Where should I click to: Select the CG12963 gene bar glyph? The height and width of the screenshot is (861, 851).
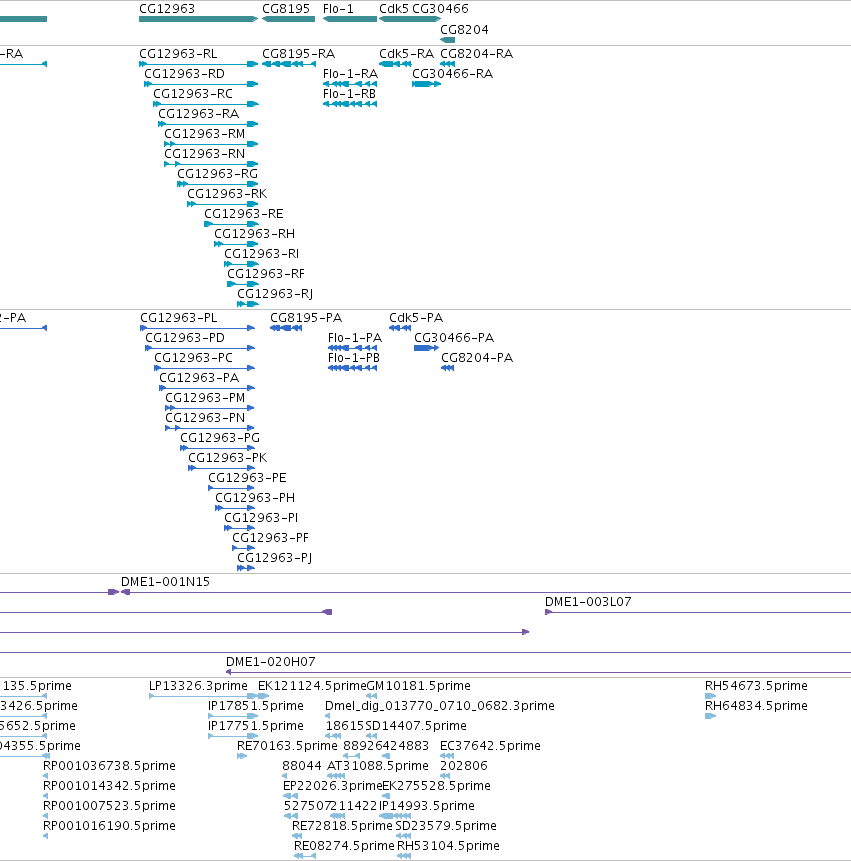coord(198,19)
